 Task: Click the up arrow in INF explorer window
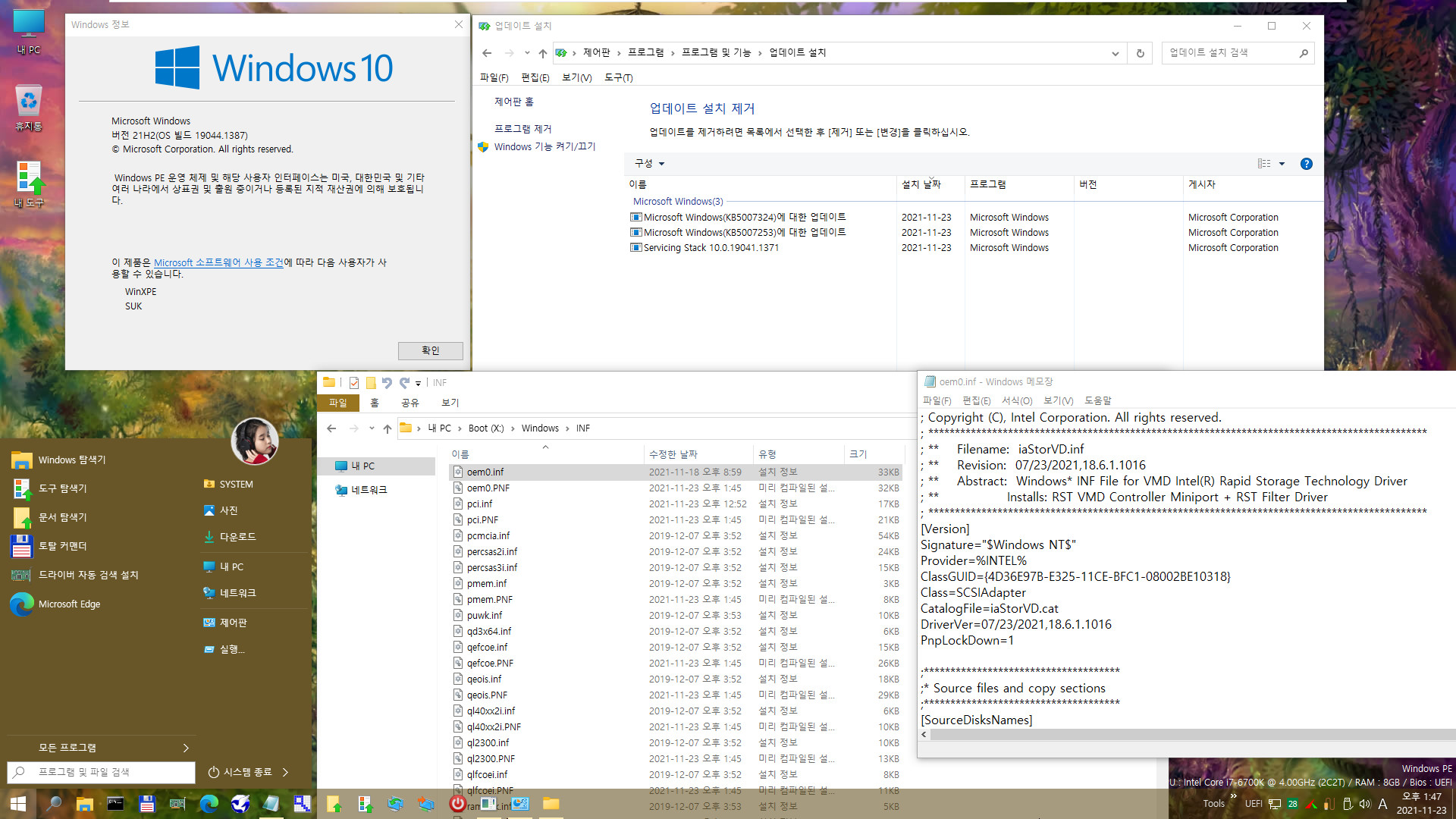388,428
